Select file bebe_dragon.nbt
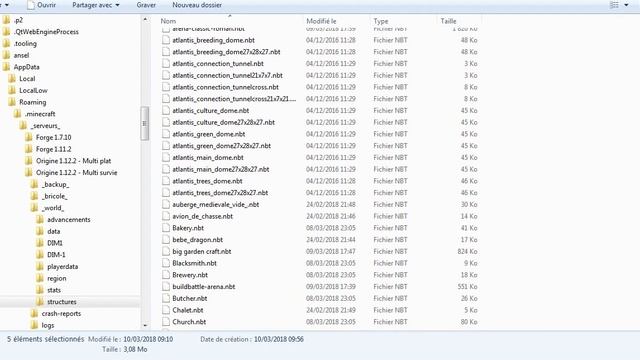The width and height of the screenshot is (640, 360). tap(198, 240)
